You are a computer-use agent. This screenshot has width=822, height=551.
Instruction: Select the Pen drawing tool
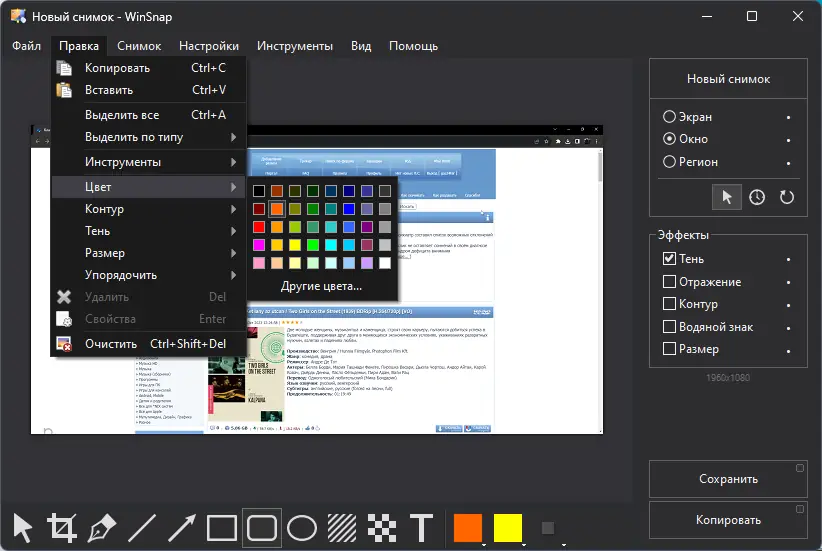[102, 527]
